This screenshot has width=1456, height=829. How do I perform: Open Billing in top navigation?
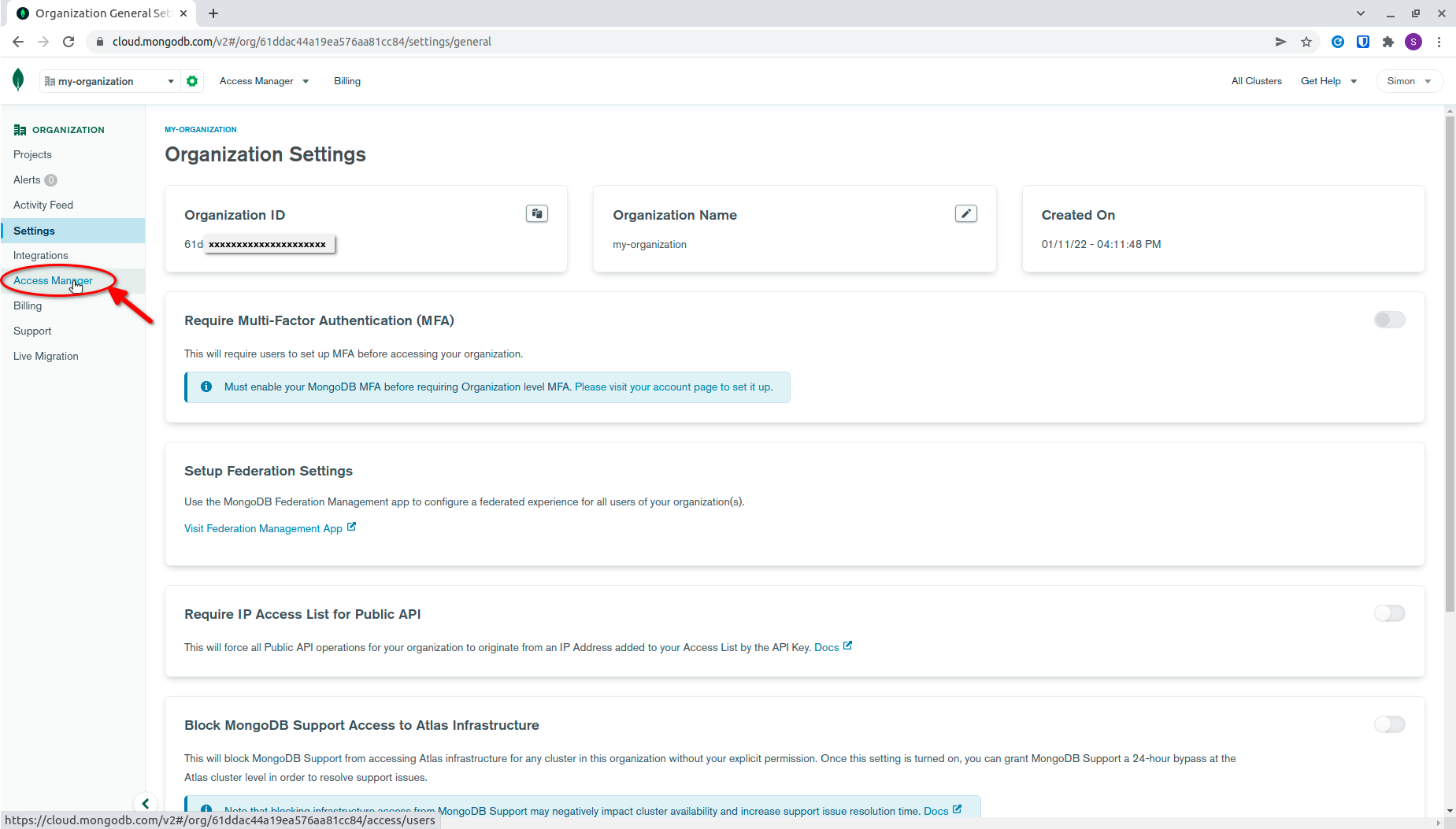347,81
